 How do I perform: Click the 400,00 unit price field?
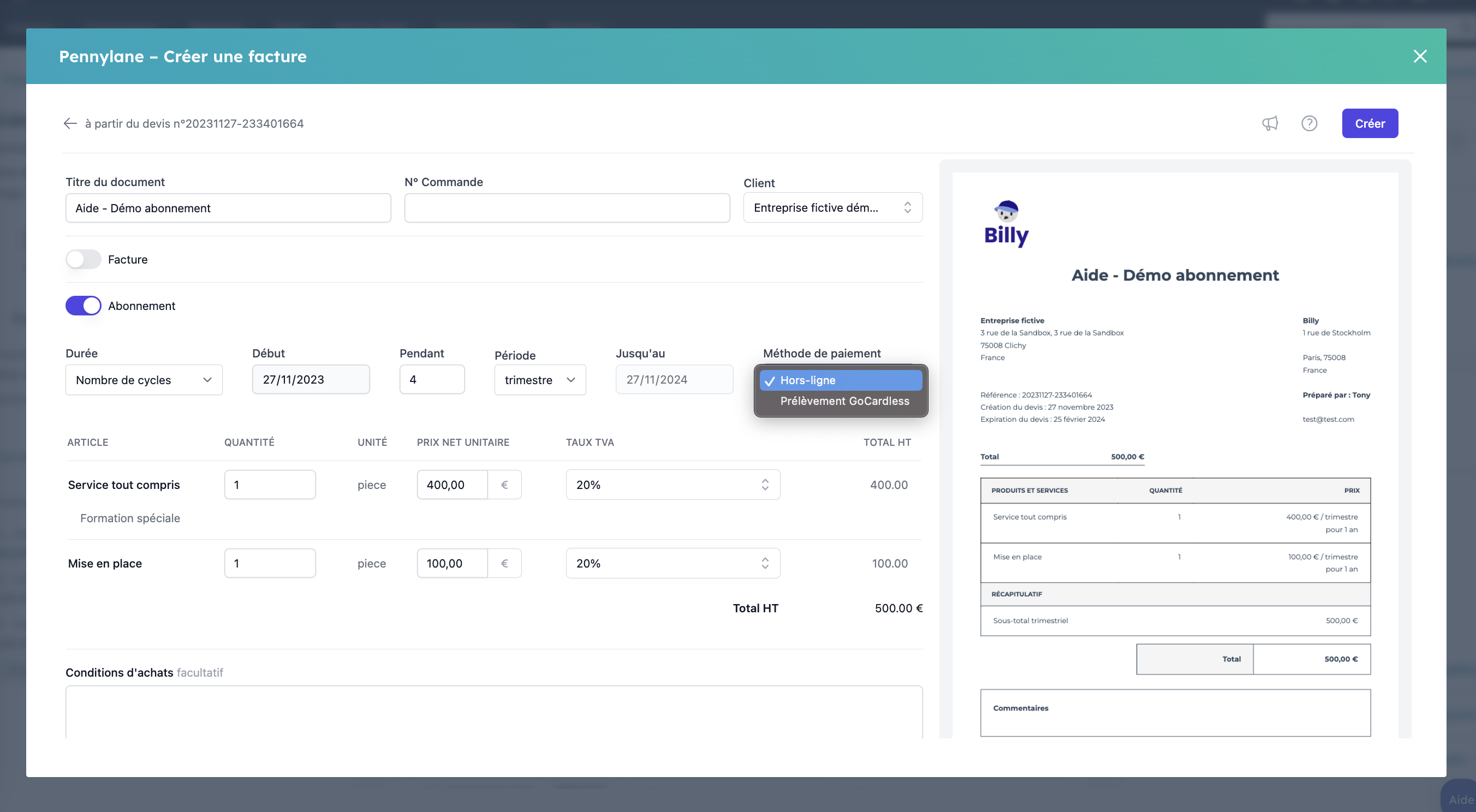(452, 485)
